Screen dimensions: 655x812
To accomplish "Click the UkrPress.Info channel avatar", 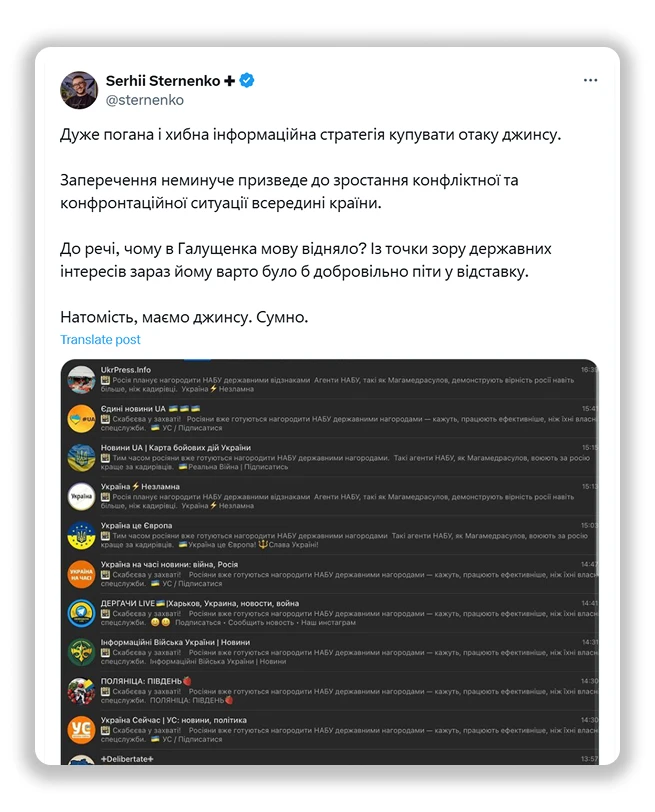I will point(81,380).
